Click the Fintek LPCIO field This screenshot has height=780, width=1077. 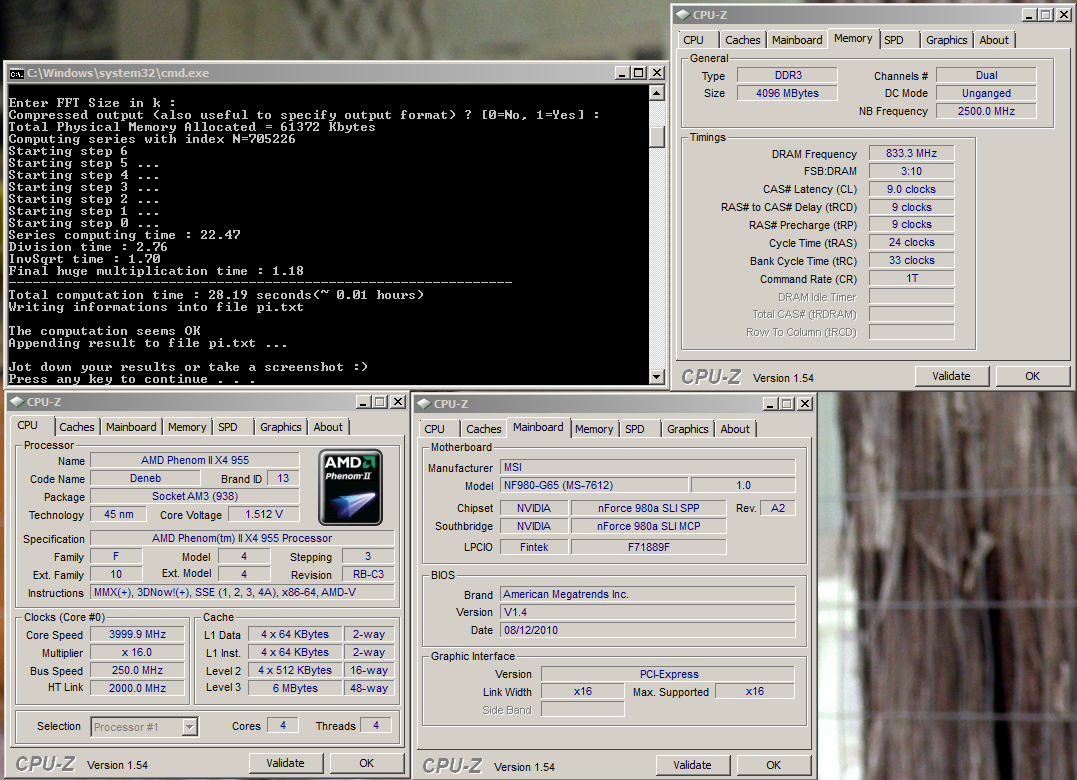coord(534,547)
